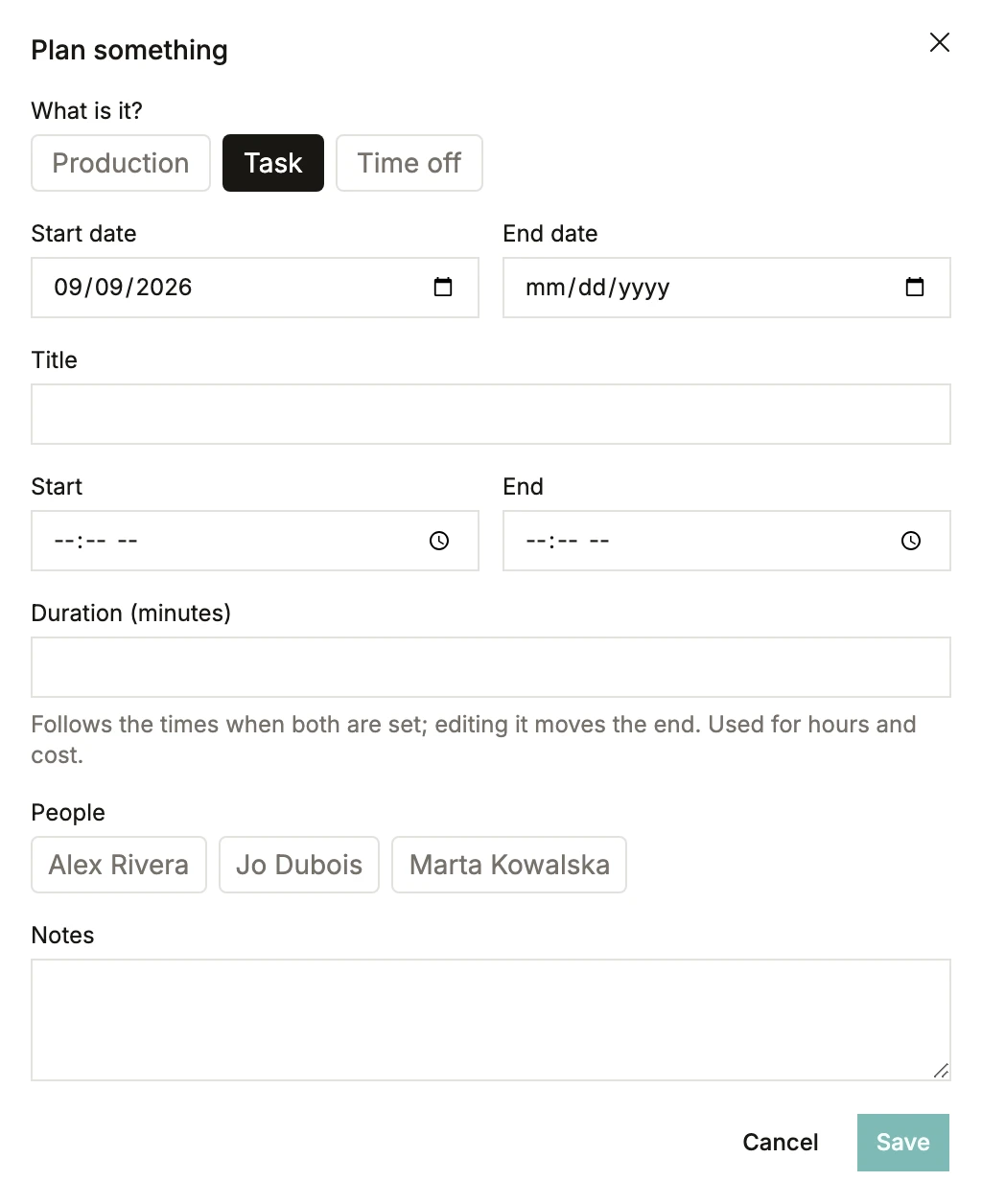This screenshot has width=982, height=1204.
Task: Open the End date calendar picker
Action: [915, 288]
